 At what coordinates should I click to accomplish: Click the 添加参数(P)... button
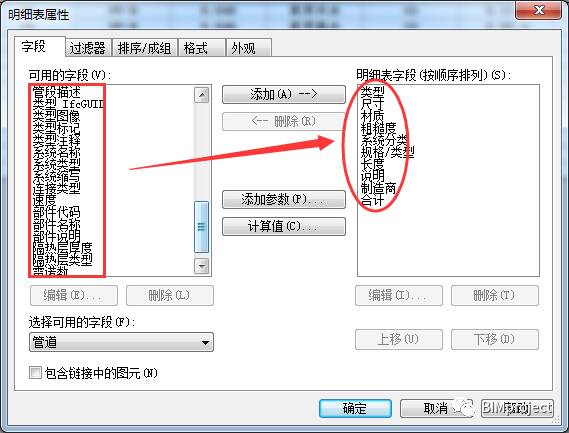pos(284,199)
